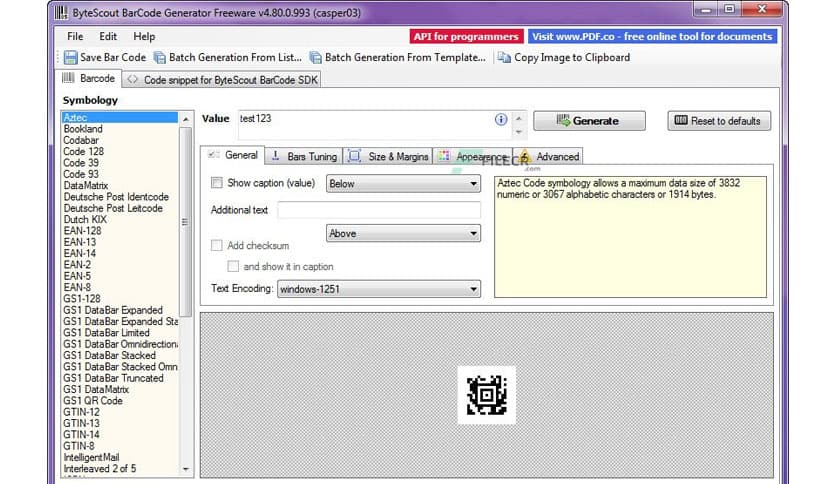The image size is (836, 484).
Task: Click the Value field upper scroll arrow
Action: pyautogui.click(x=518, y=118)
